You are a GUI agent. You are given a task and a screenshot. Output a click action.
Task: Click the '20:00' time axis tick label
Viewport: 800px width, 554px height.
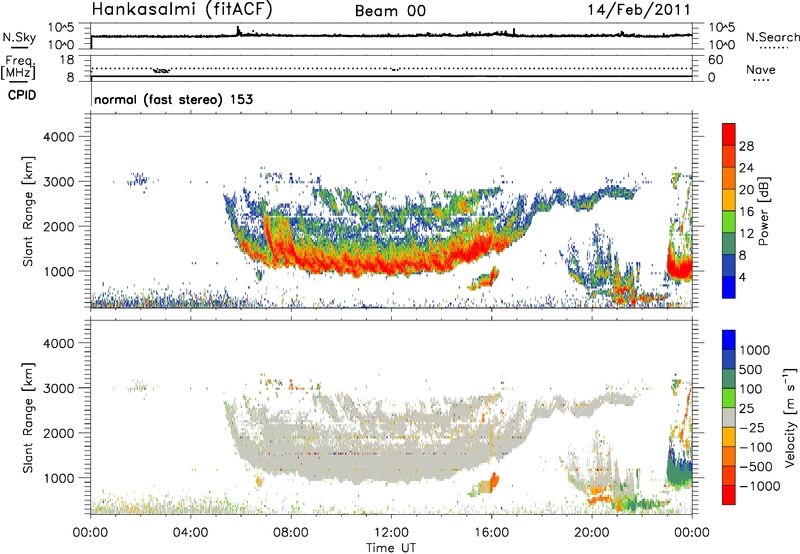tap(592, 533)
